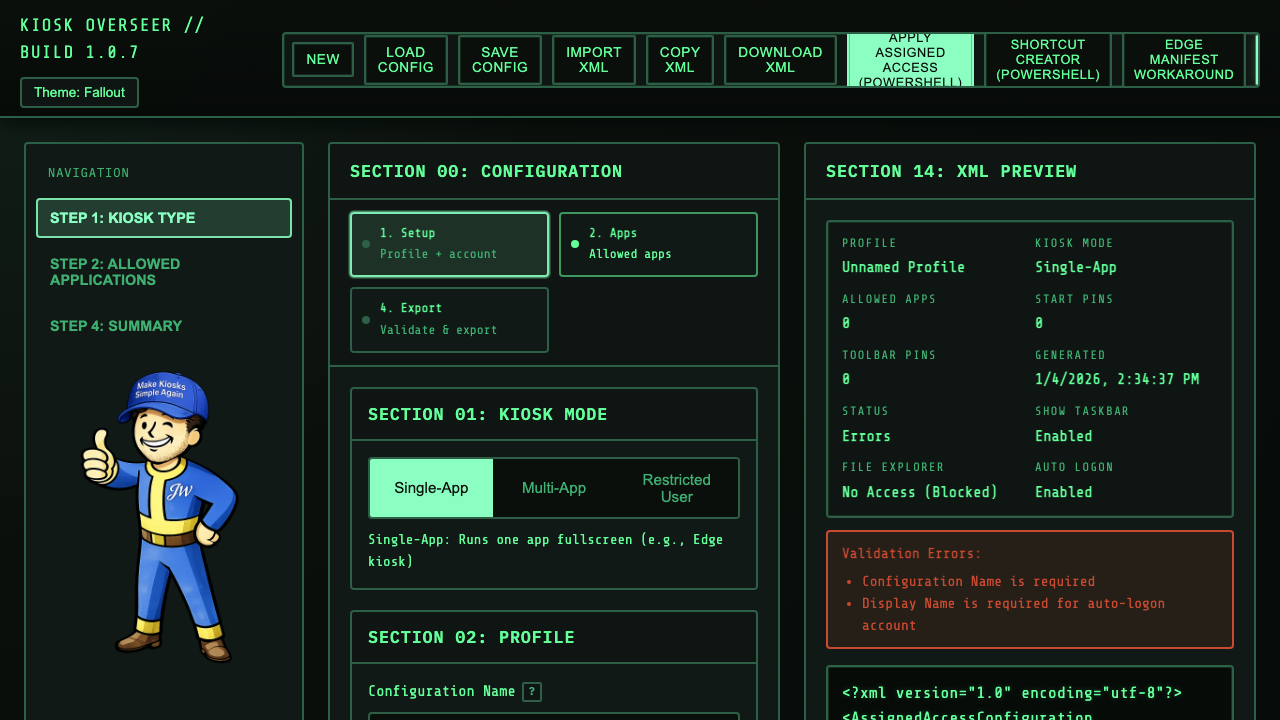The width and height of the screenshot is (1280, 720).
Task: Click the Single-App mode description text
Action: click(545, 550)
